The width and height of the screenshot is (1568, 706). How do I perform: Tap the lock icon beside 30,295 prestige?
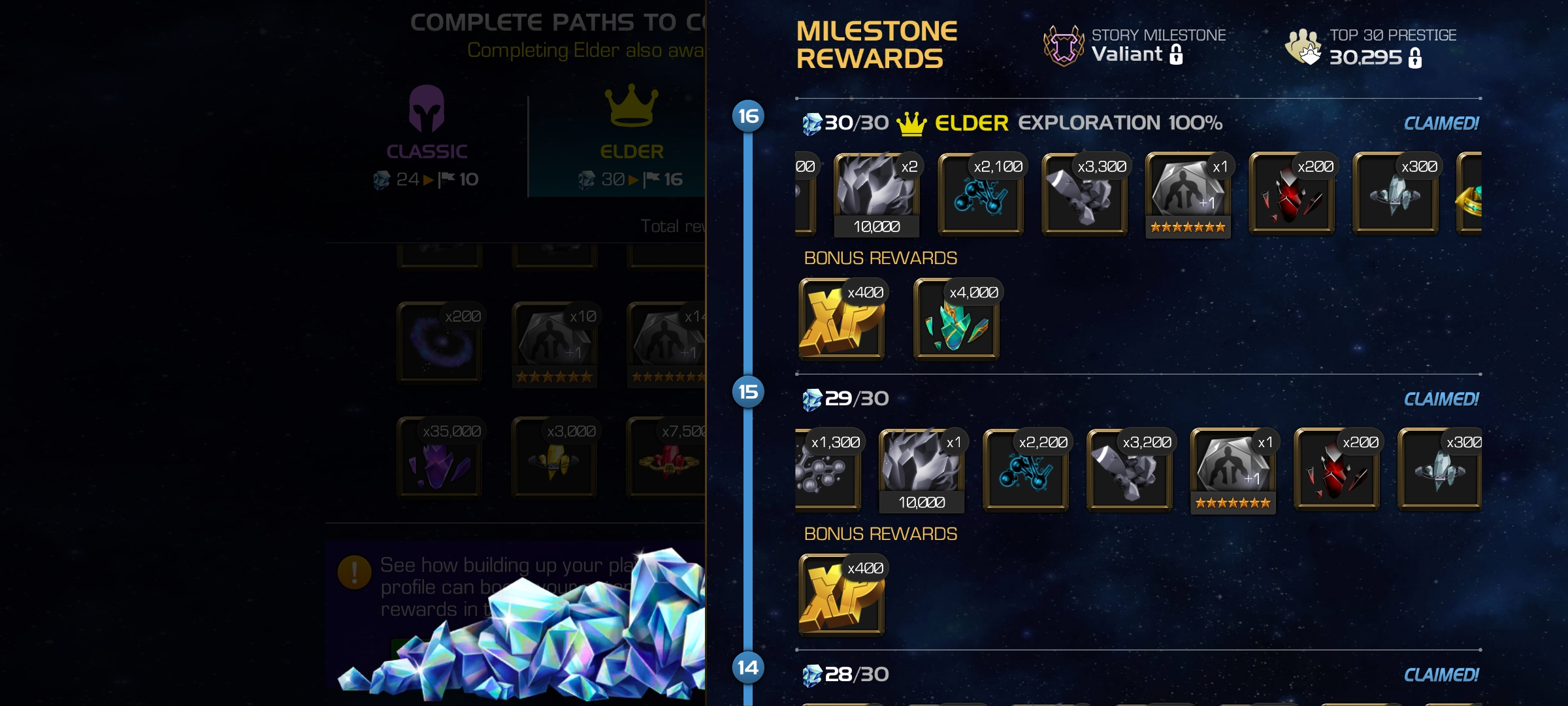tap(1415, 58)
